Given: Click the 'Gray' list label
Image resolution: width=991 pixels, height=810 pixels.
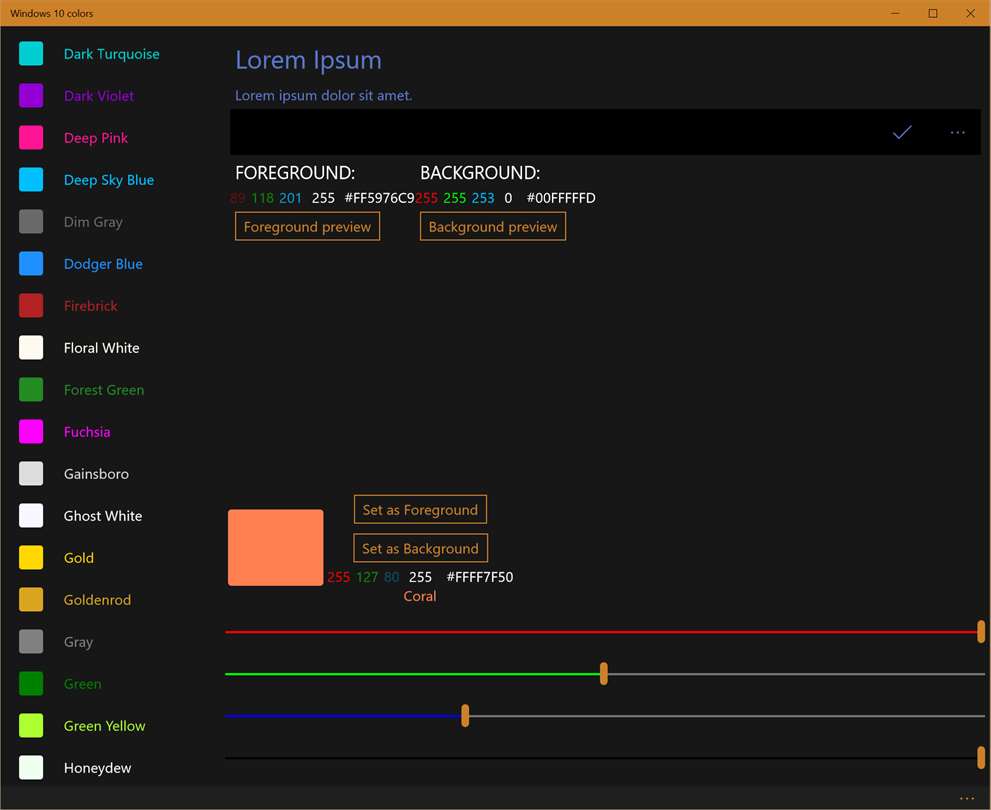Looking at the screenshot, I should 78,641.
